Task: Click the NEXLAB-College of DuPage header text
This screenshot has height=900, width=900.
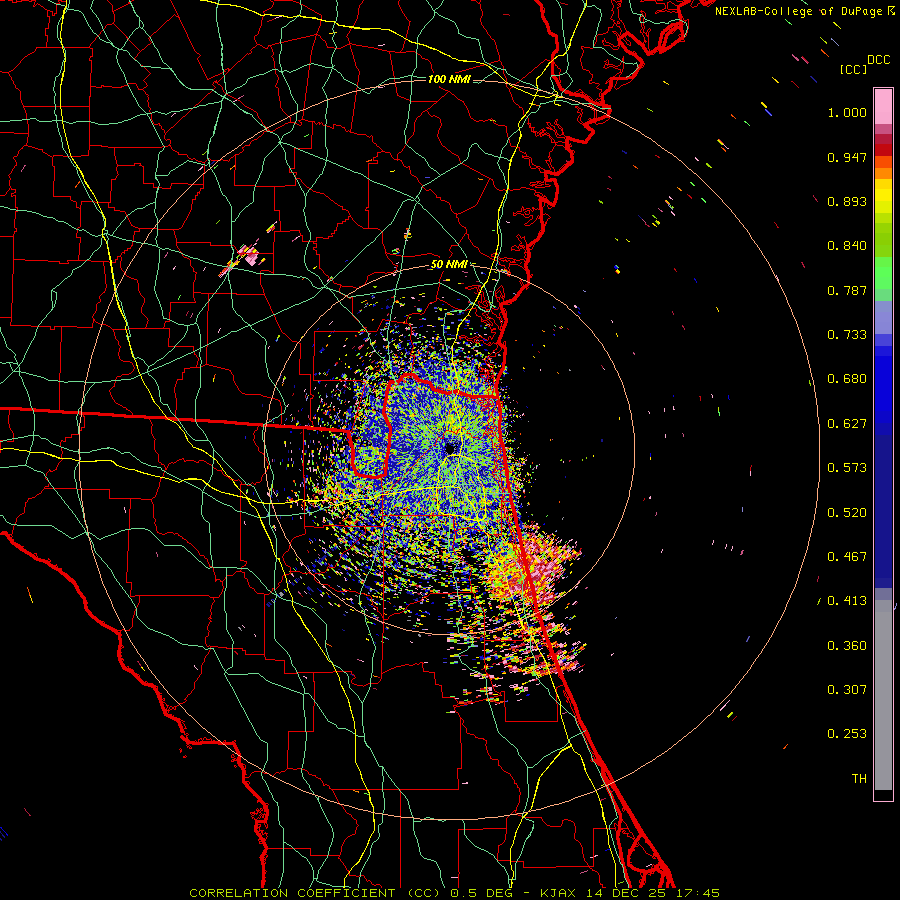Action: (804, 11)
